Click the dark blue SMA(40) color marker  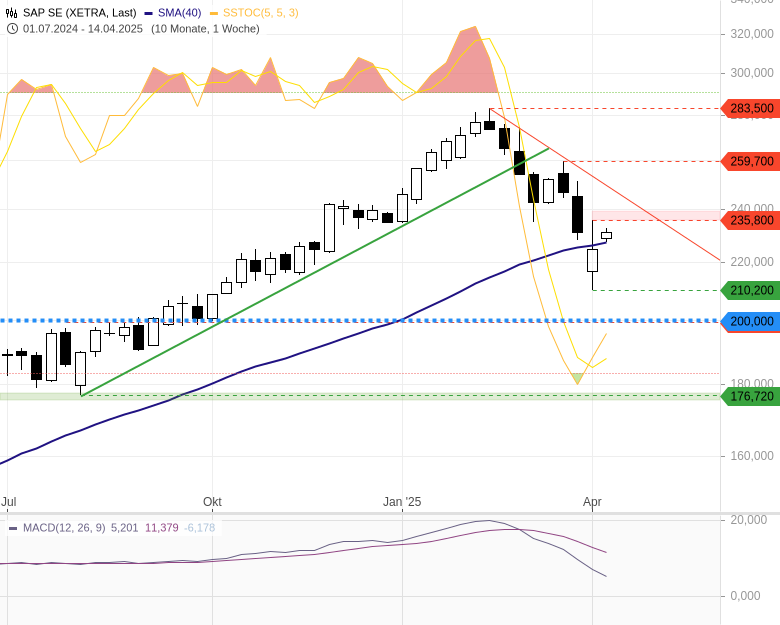[x=148, y=13]
